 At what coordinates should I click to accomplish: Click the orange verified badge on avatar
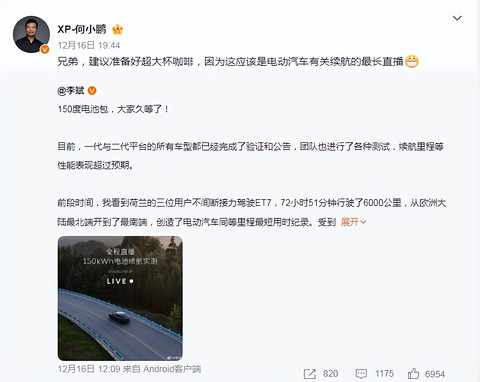(x=45, y=49)
